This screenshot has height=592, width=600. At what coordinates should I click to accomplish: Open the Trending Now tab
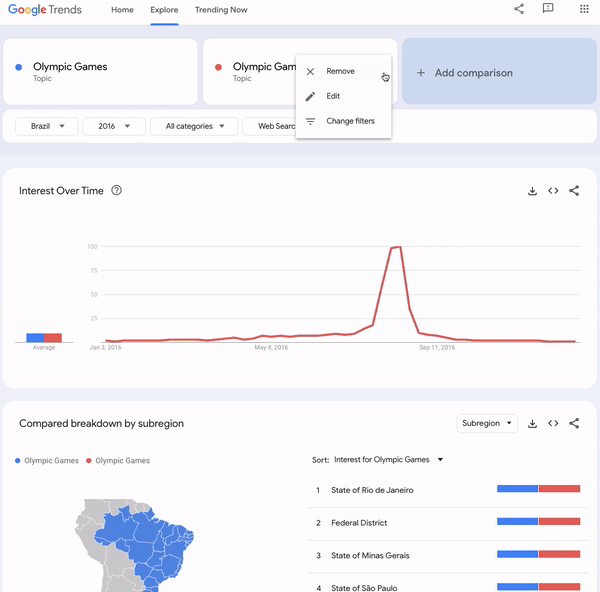221,10
